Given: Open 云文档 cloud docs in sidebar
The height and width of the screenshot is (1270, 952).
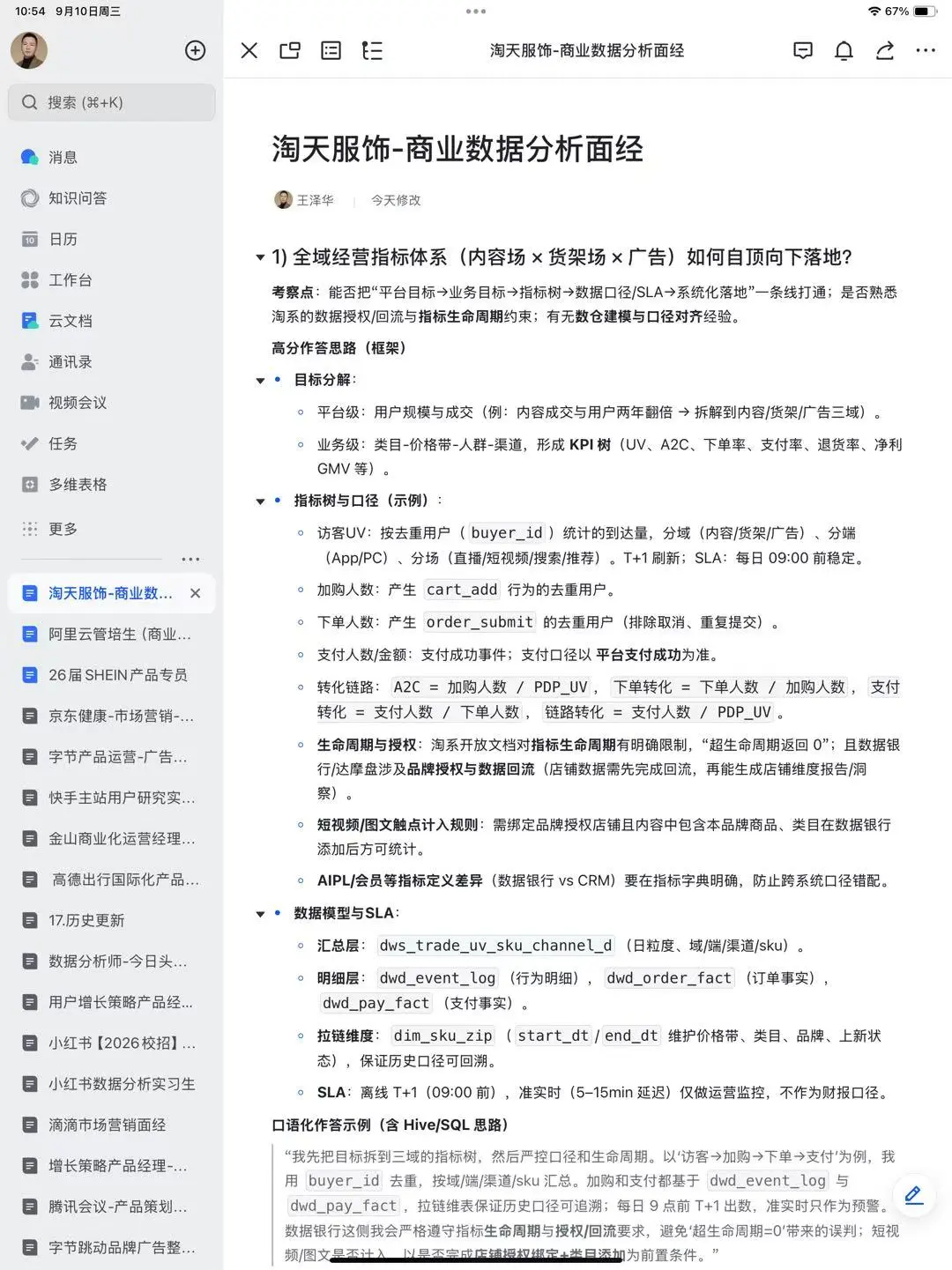Looking at the screenshot, I should coord(112,321).
